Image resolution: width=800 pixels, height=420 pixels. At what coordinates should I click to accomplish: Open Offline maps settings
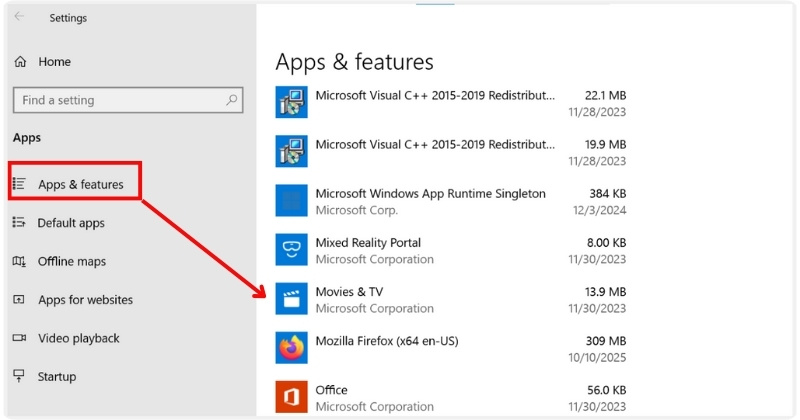72,261
